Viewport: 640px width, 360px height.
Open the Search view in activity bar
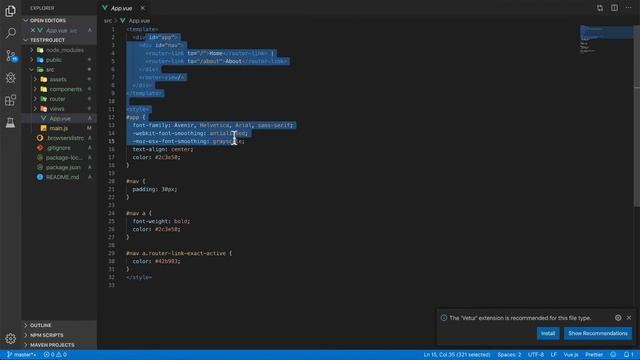(11, 33)
